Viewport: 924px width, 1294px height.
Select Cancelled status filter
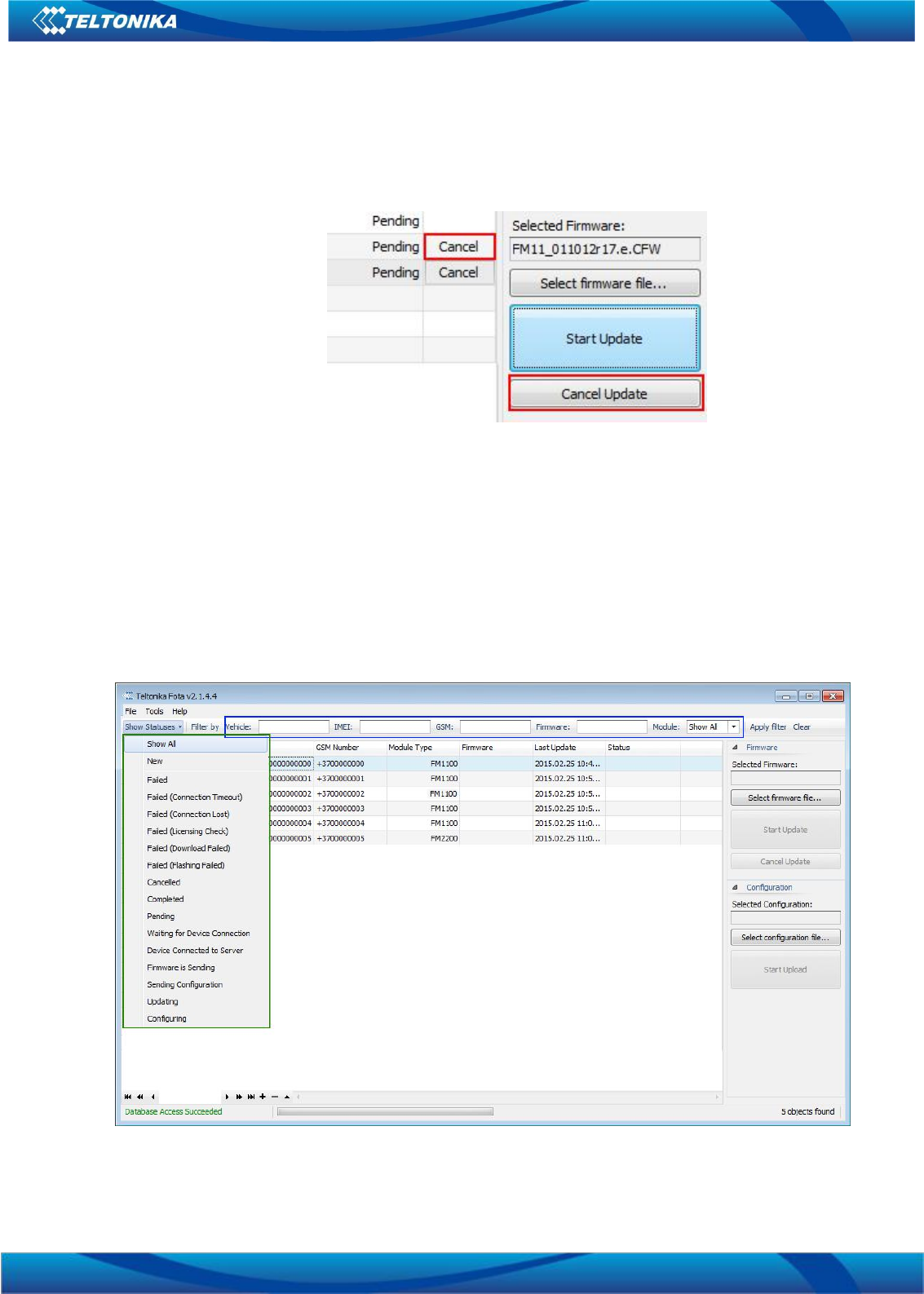point(196,882)
